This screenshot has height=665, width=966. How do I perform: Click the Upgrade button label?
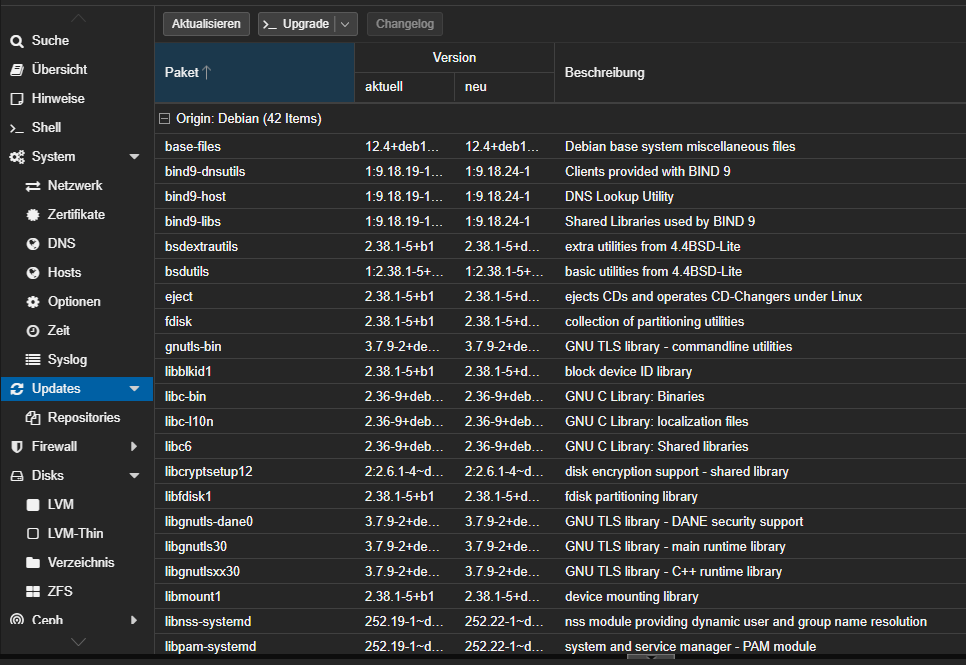point(306,24)
